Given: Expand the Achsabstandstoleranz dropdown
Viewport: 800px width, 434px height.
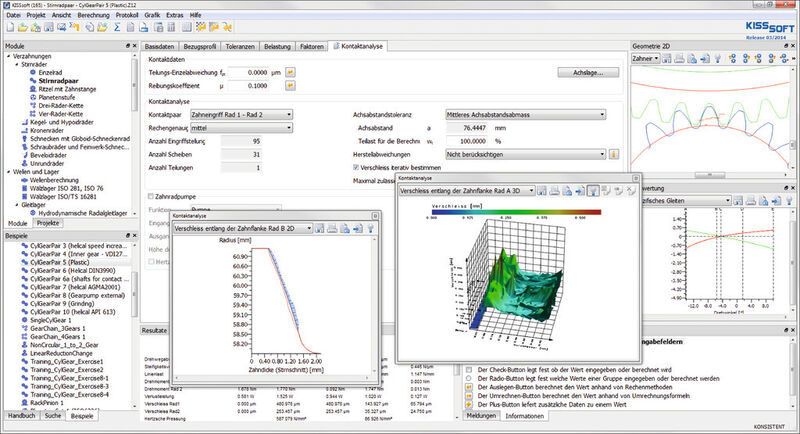Looking at the screenshot, I should [x=526, y=114].
